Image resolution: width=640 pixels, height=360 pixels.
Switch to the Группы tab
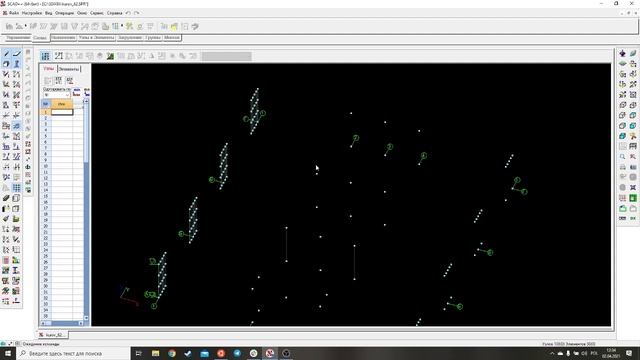pos(153,38)
